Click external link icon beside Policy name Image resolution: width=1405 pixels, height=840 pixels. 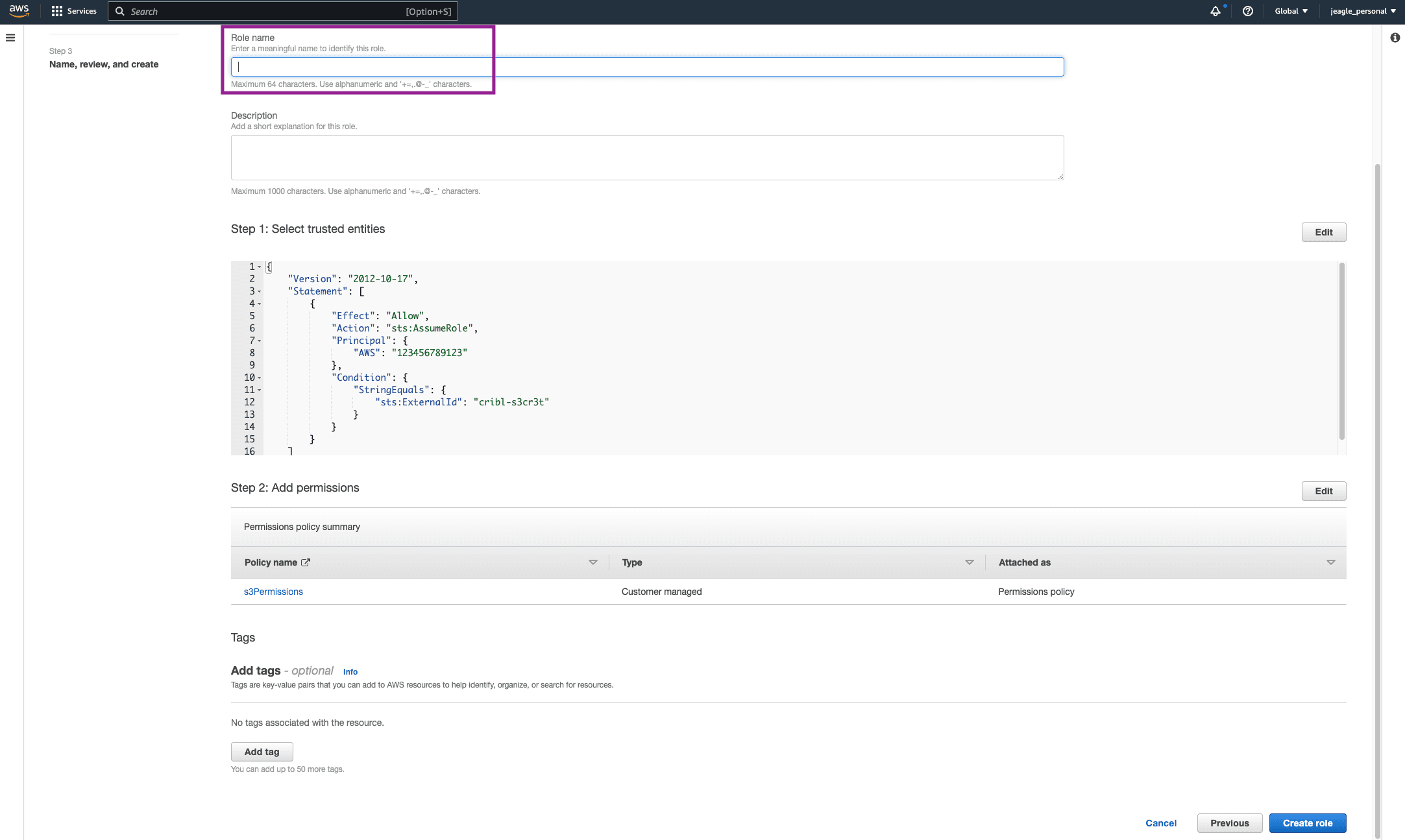click(x=306, y=562)
